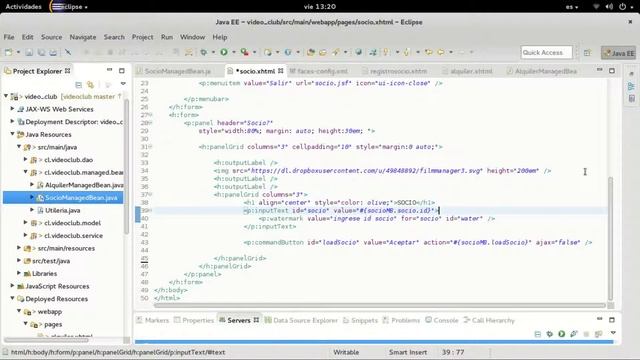The height and width of the screenshot is (360, 640).
Task: Toggle Link with Editor in Project Explorer
Action: click(x=91, y=85)
